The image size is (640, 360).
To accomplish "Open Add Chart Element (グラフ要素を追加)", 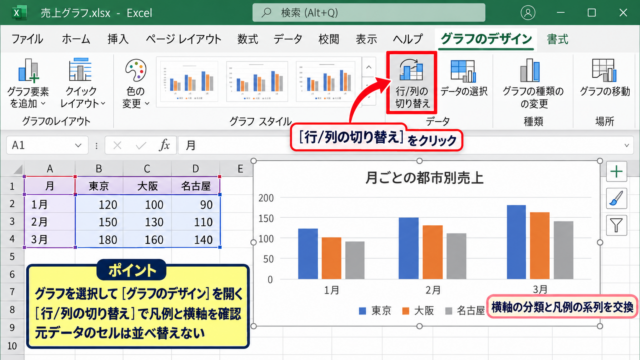I will click(x=28, y=84).
